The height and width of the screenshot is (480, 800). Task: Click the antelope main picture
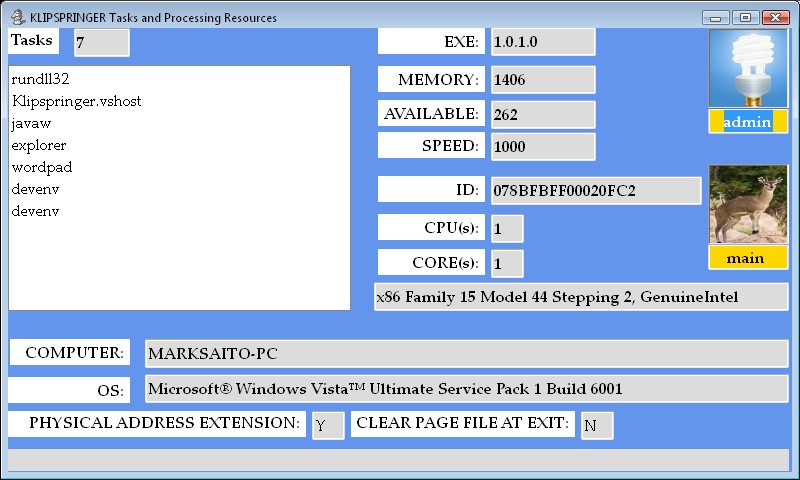748,204
